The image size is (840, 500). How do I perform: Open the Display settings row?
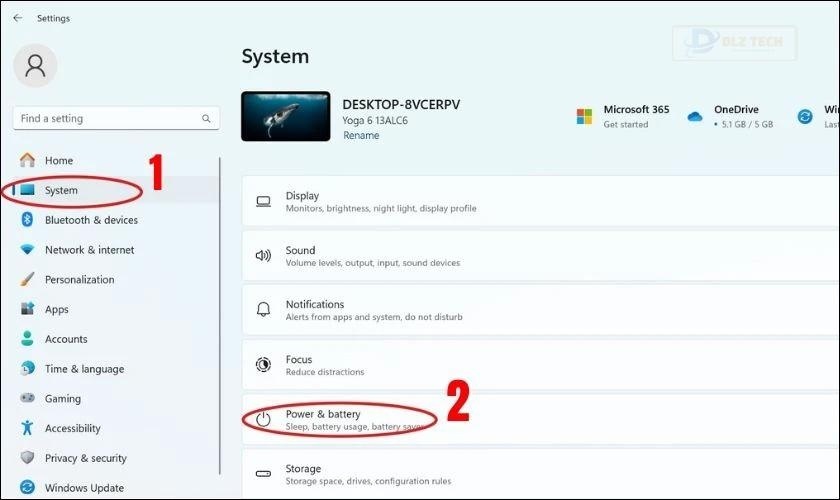(x=540, y=202)
